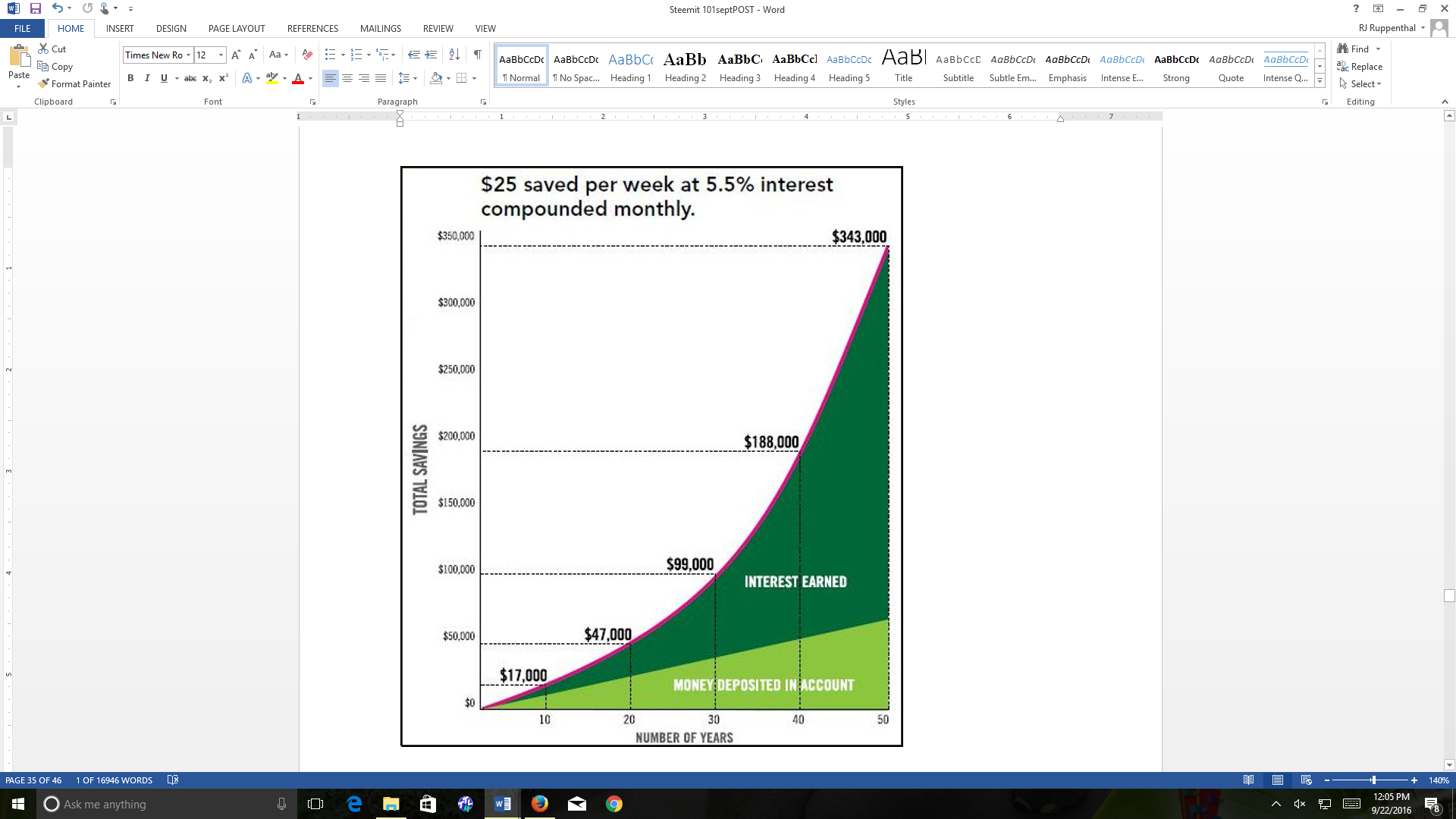The height and width of the screenshot is (819, 1456).
Task: Increase font size with Grow Font
Action: coord(236,55)
